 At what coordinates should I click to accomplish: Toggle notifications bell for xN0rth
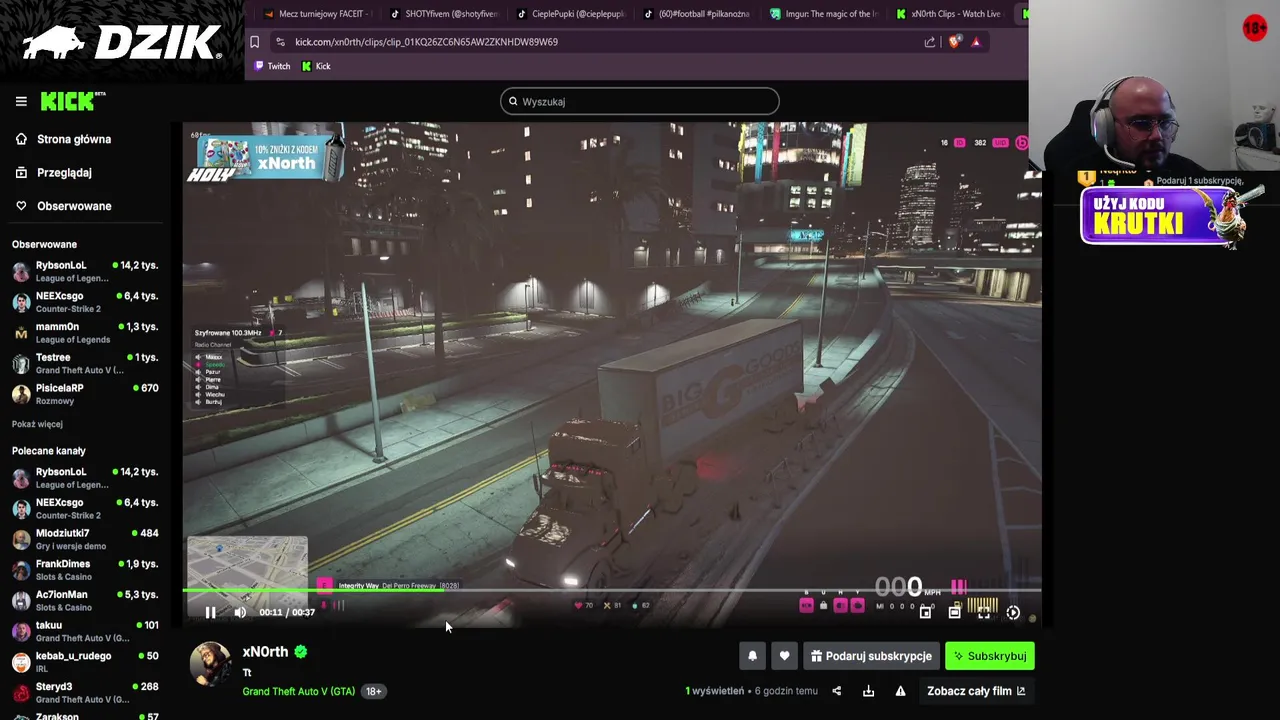pos(753,656)
